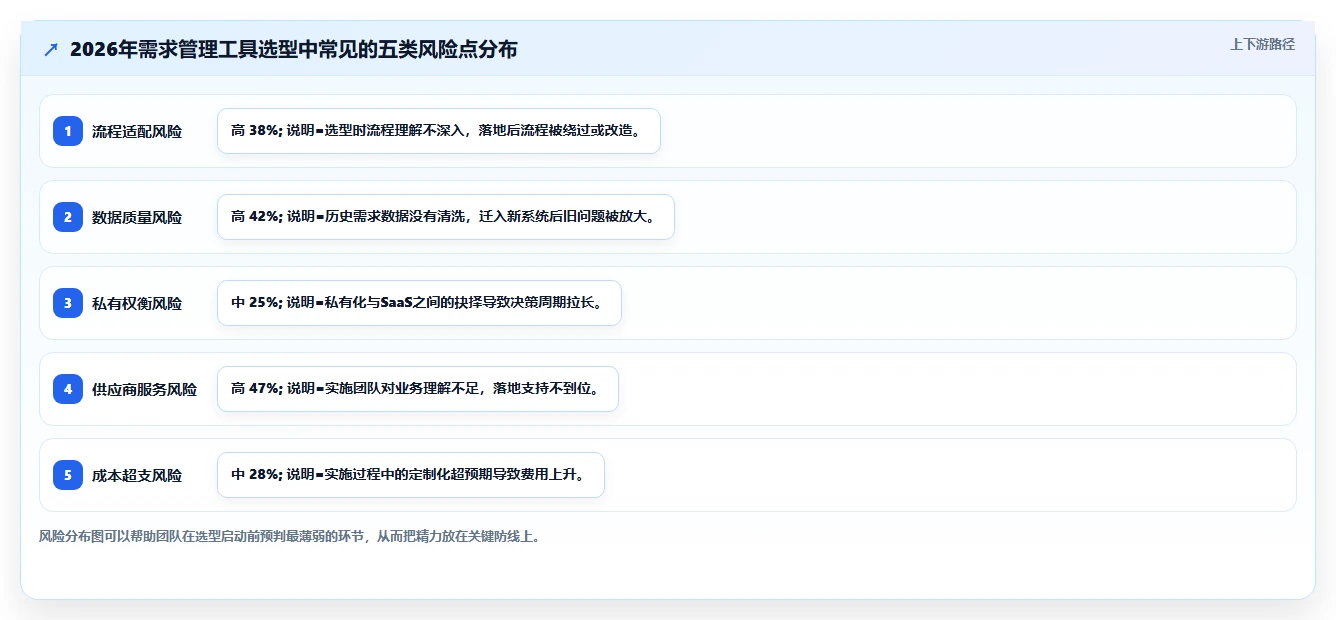The height and width of the screenshot is (620, 1336).
Task: Click the 数据质量风险 label
Action: click(x=137, y=217)
